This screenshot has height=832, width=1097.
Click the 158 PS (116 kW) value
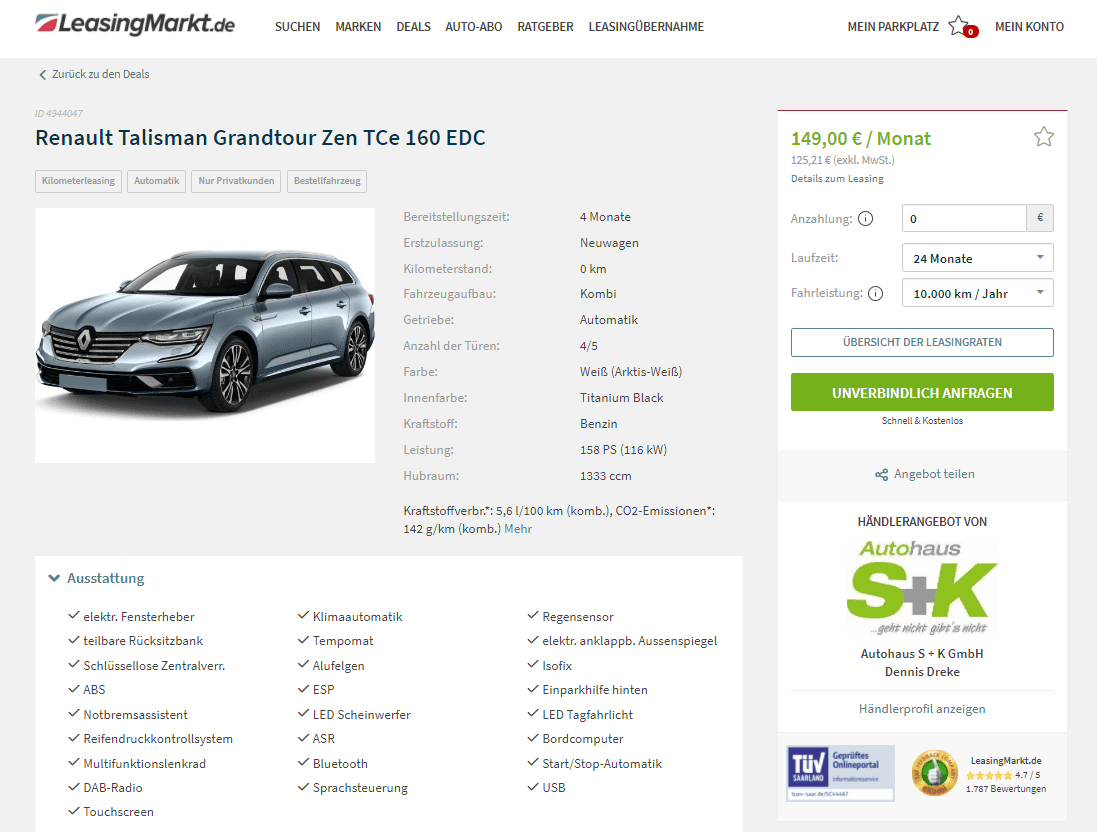tap(623, 450)
